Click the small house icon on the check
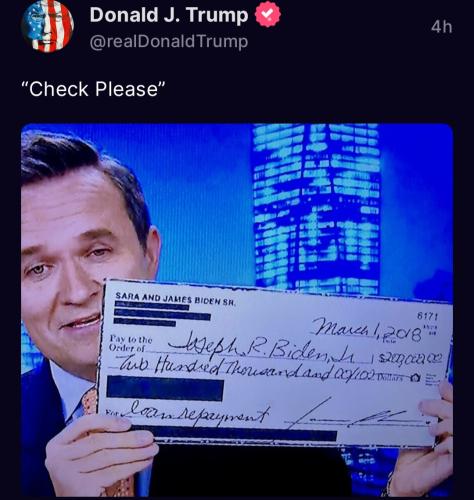 pos(415,377)
